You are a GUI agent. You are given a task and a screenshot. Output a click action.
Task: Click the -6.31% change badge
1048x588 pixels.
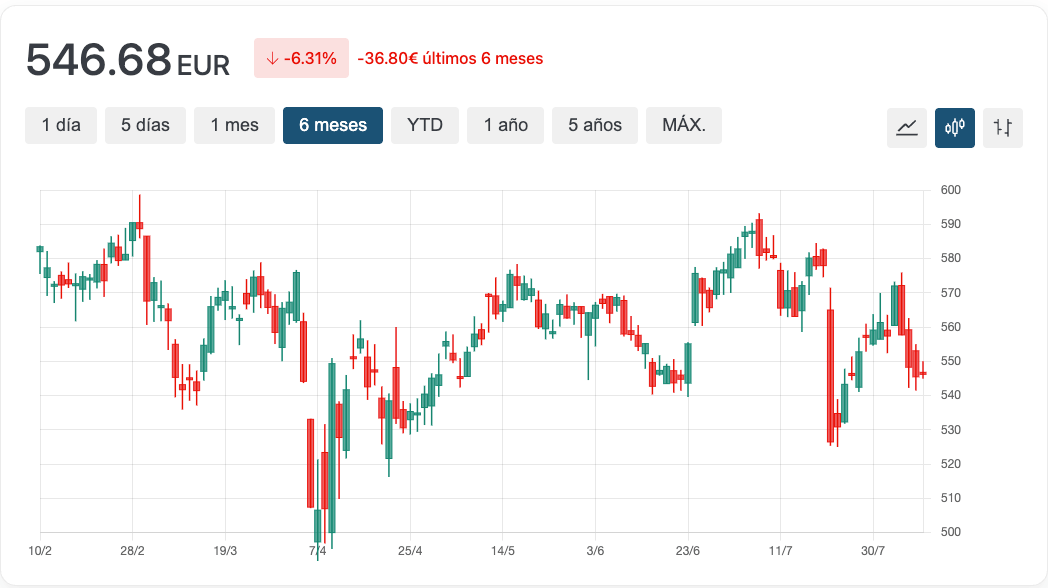click(301, 58)
